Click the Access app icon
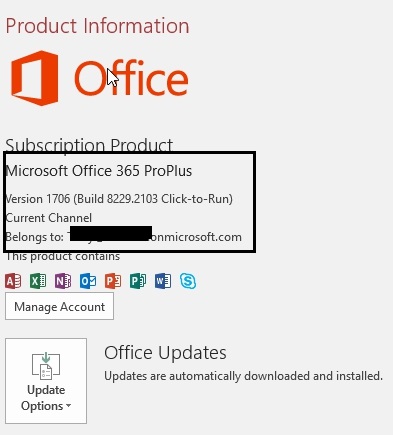The width and height of the screenshot is (393, 435). 13,281
